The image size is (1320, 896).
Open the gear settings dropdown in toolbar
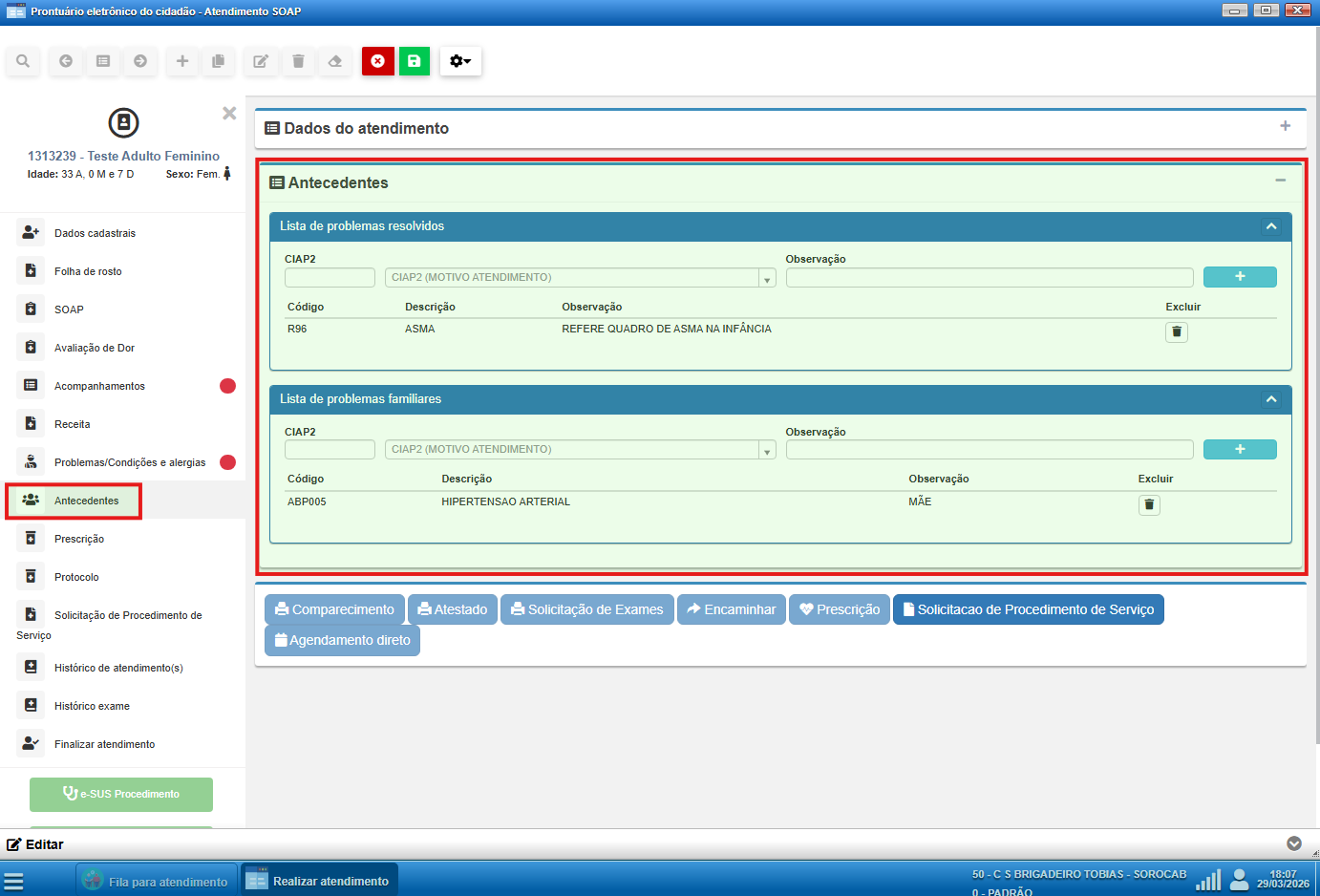coord(460,61)
